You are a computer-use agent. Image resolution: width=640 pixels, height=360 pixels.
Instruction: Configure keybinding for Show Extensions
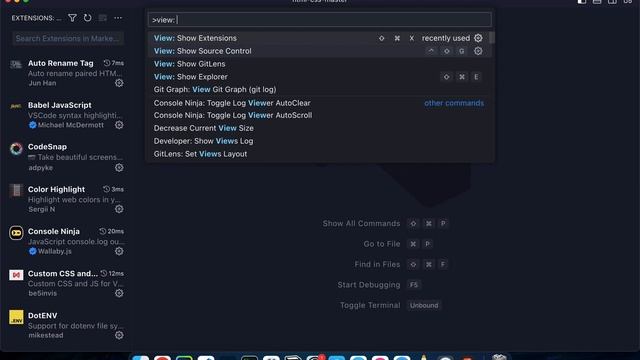click(x=478, y=38)
